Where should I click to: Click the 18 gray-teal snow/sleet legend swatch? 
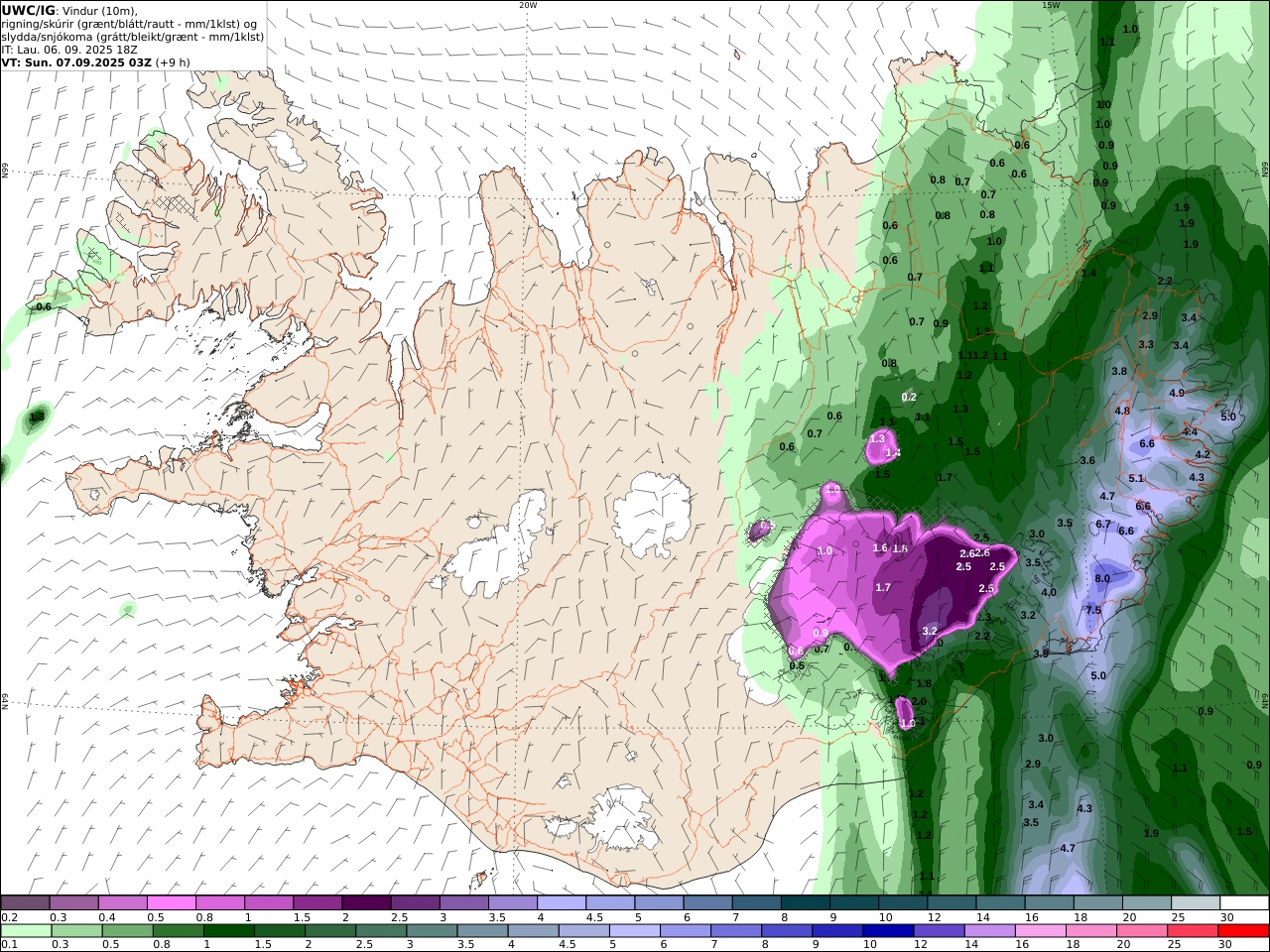click(x=1098, y=903)
